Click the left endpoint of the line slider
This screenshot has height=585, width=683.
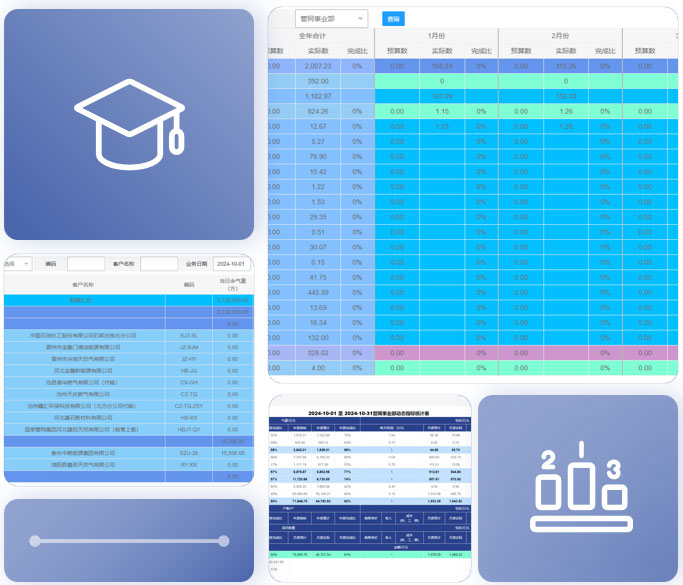click(33, 541)
